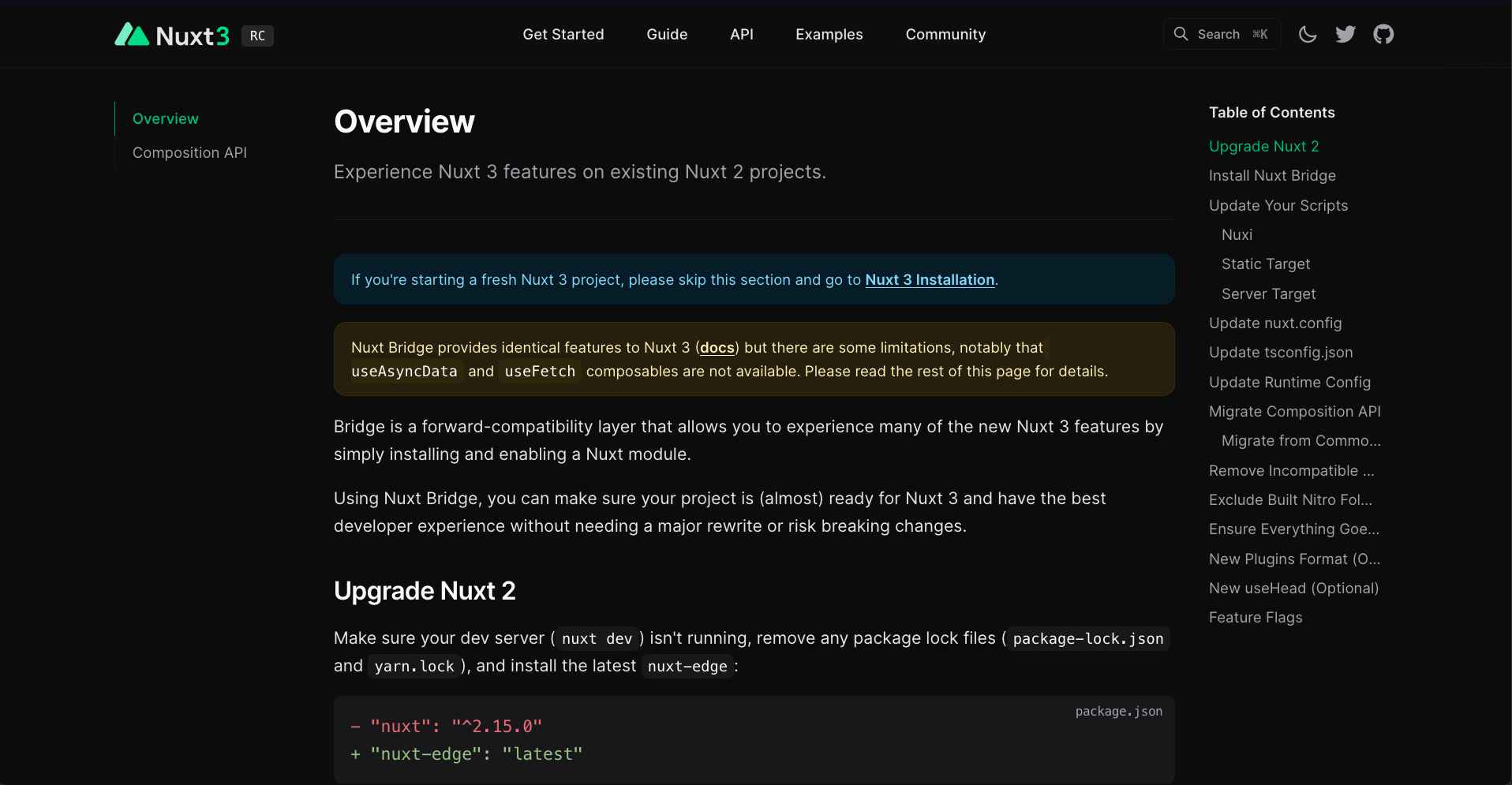Jump to New useHead (Optional) section

point(1294,588)
